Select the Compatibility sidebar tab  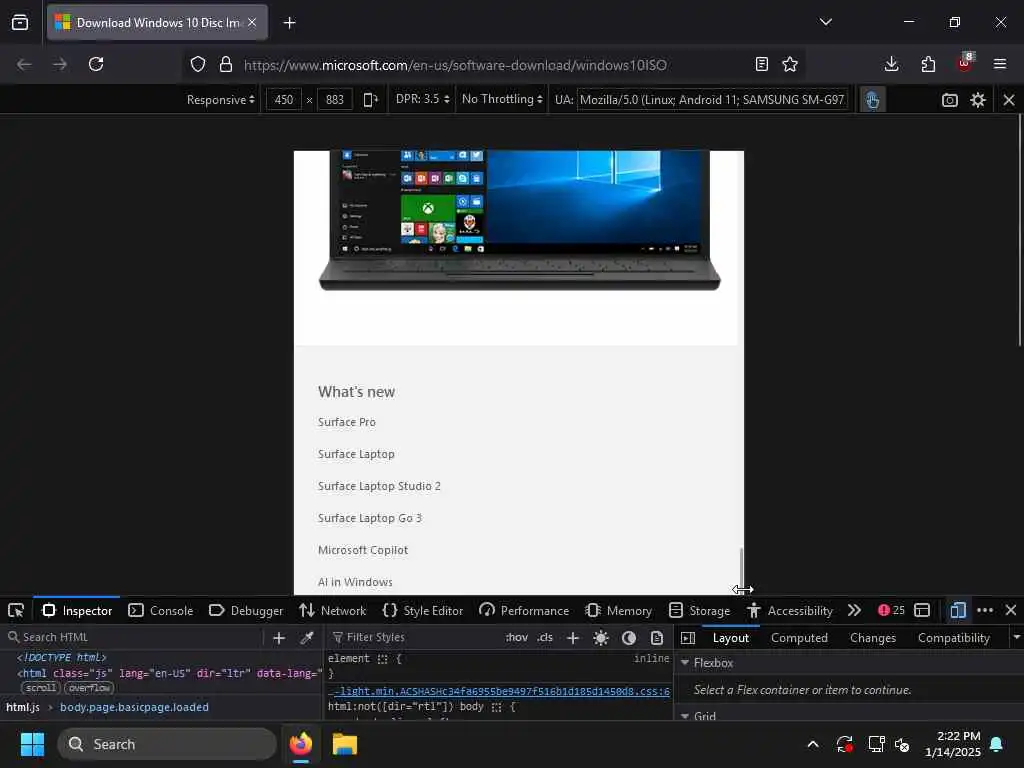tap(953, 638)
